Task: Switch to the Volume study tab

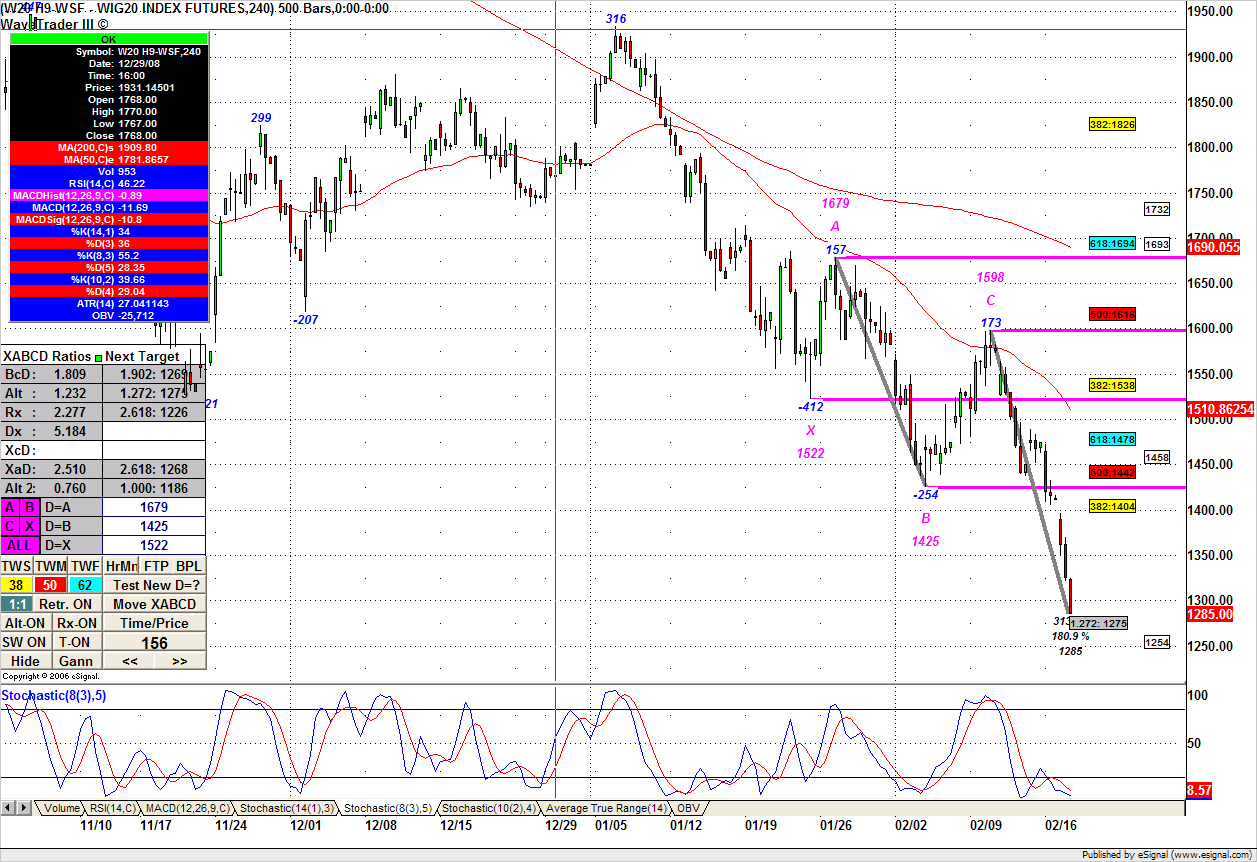Action: pyautogui.click(x=61, y=808)
